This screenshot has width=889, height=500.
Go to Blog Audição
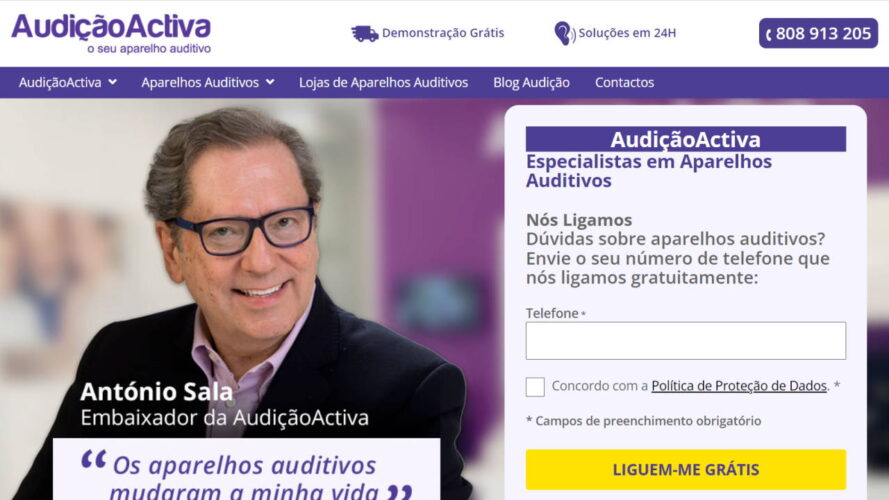click(531, 83)
